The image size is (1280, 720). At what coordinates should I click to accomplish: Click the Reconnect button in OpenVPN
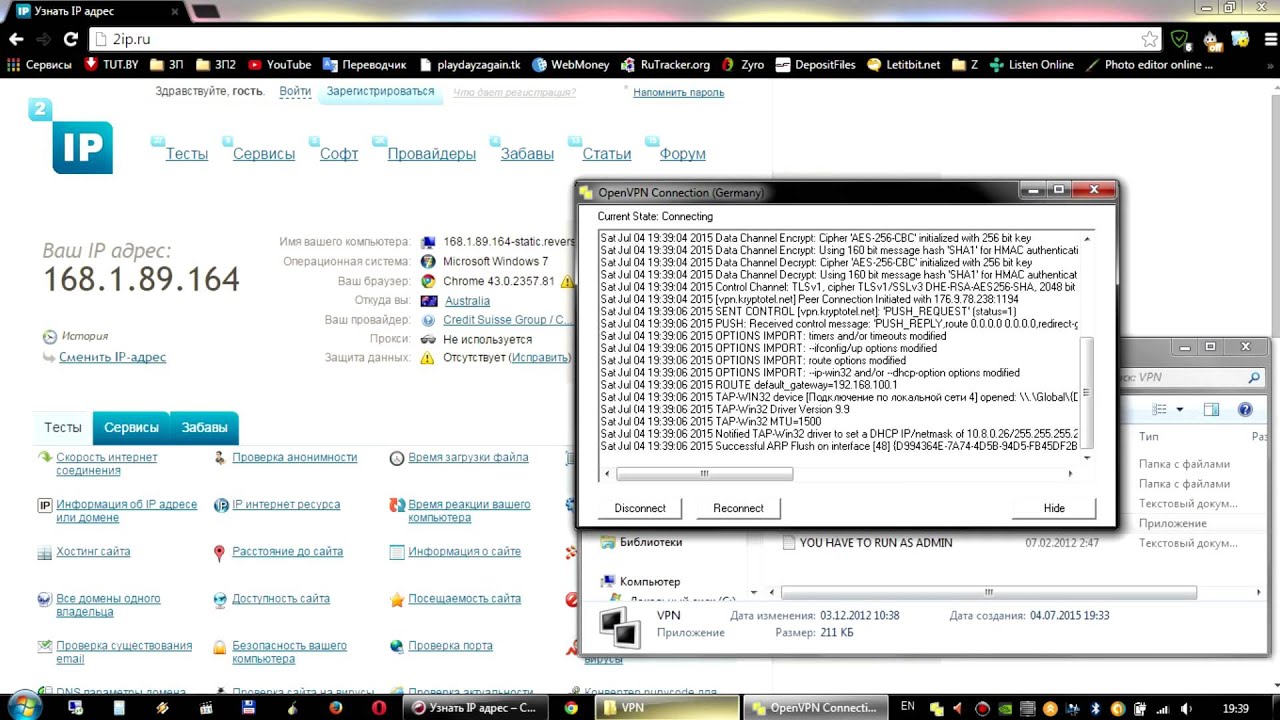738,508
